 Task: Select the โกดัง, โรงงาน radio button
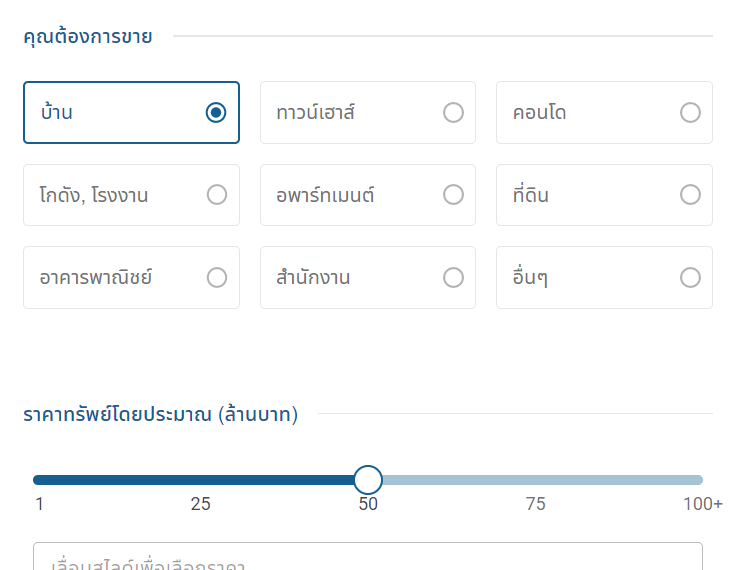(x=217, y=195)
